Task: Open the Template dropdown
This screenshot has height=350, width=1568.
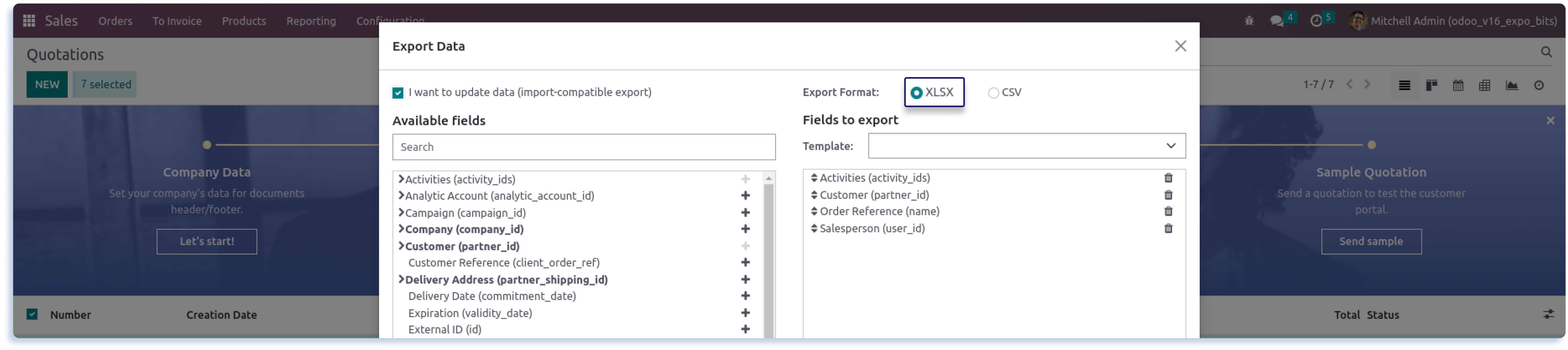Action: pyautogui.click(x=1027, y=146)
